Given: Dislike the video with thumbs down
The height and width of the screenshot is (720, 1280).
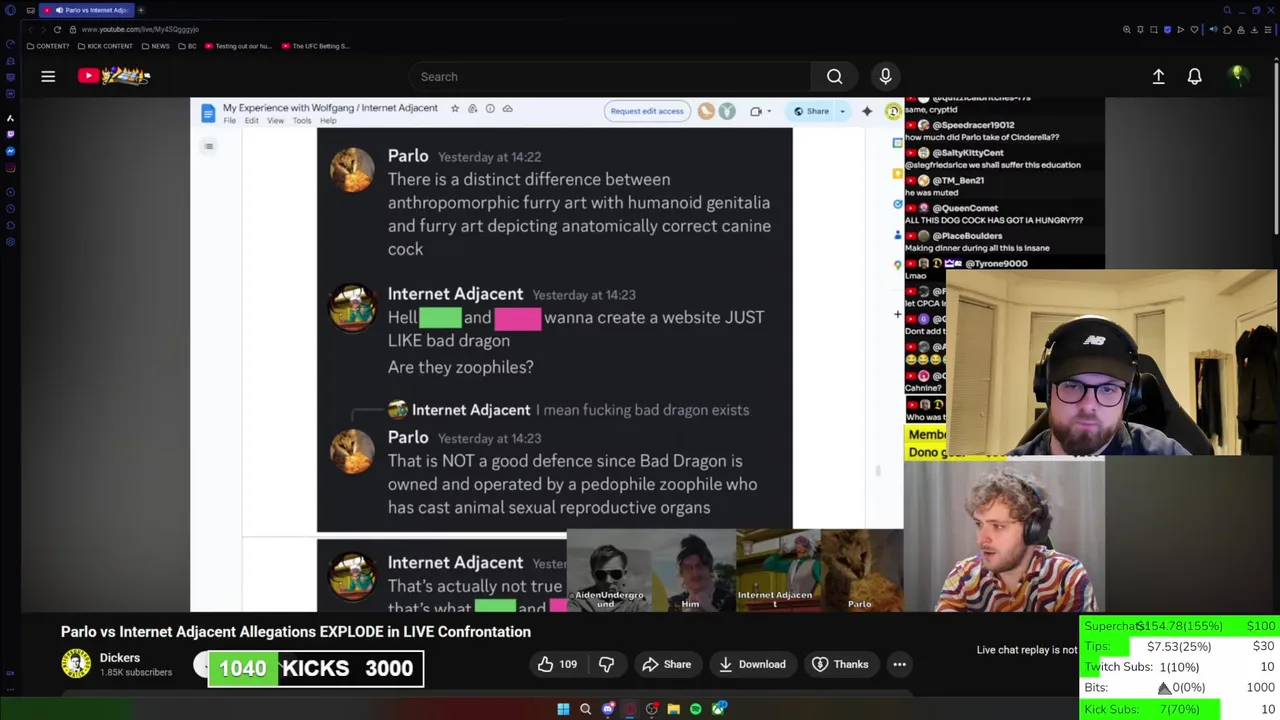Looking at the screenshot, I should pos(606,664).
